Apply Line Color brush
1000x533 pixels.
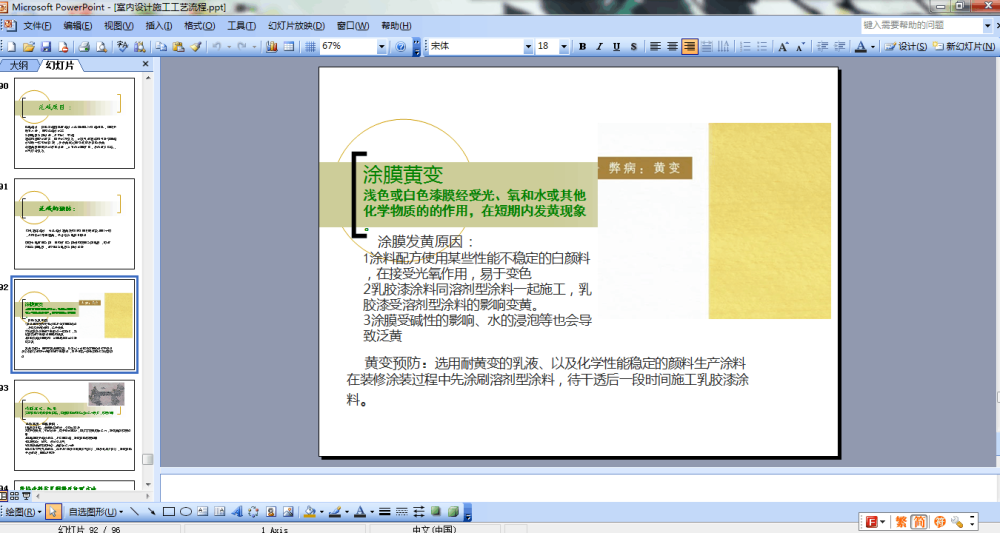[x=335, y=511]
